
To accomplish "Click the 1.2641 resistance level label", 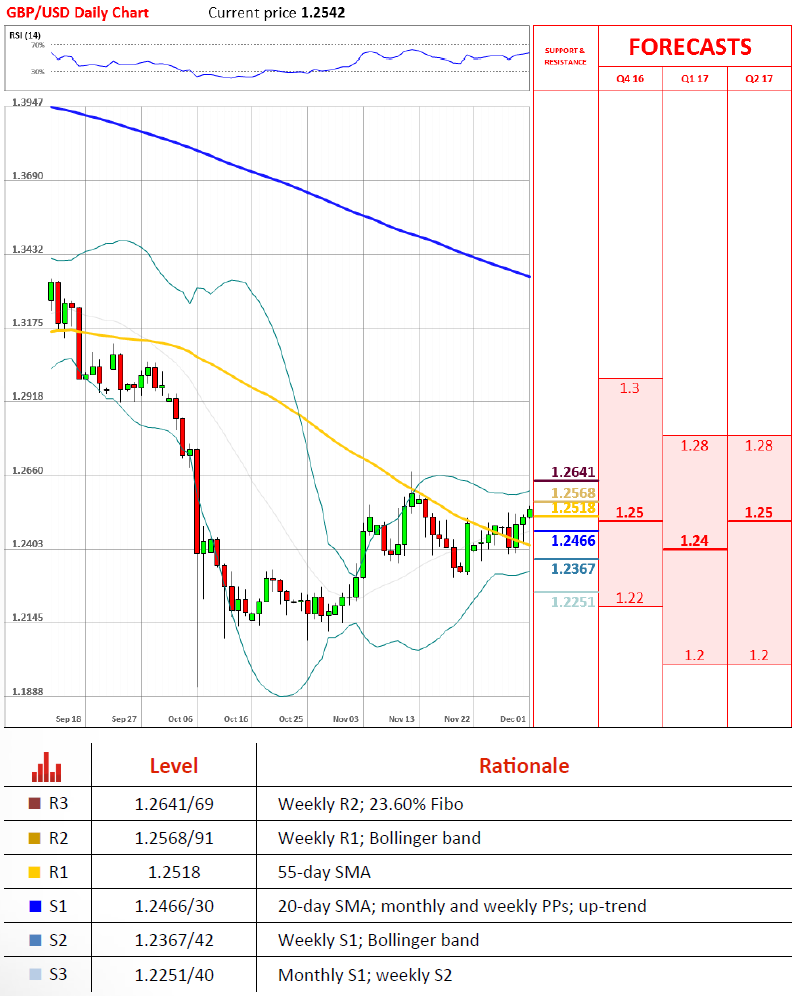I will click(573, 472).
